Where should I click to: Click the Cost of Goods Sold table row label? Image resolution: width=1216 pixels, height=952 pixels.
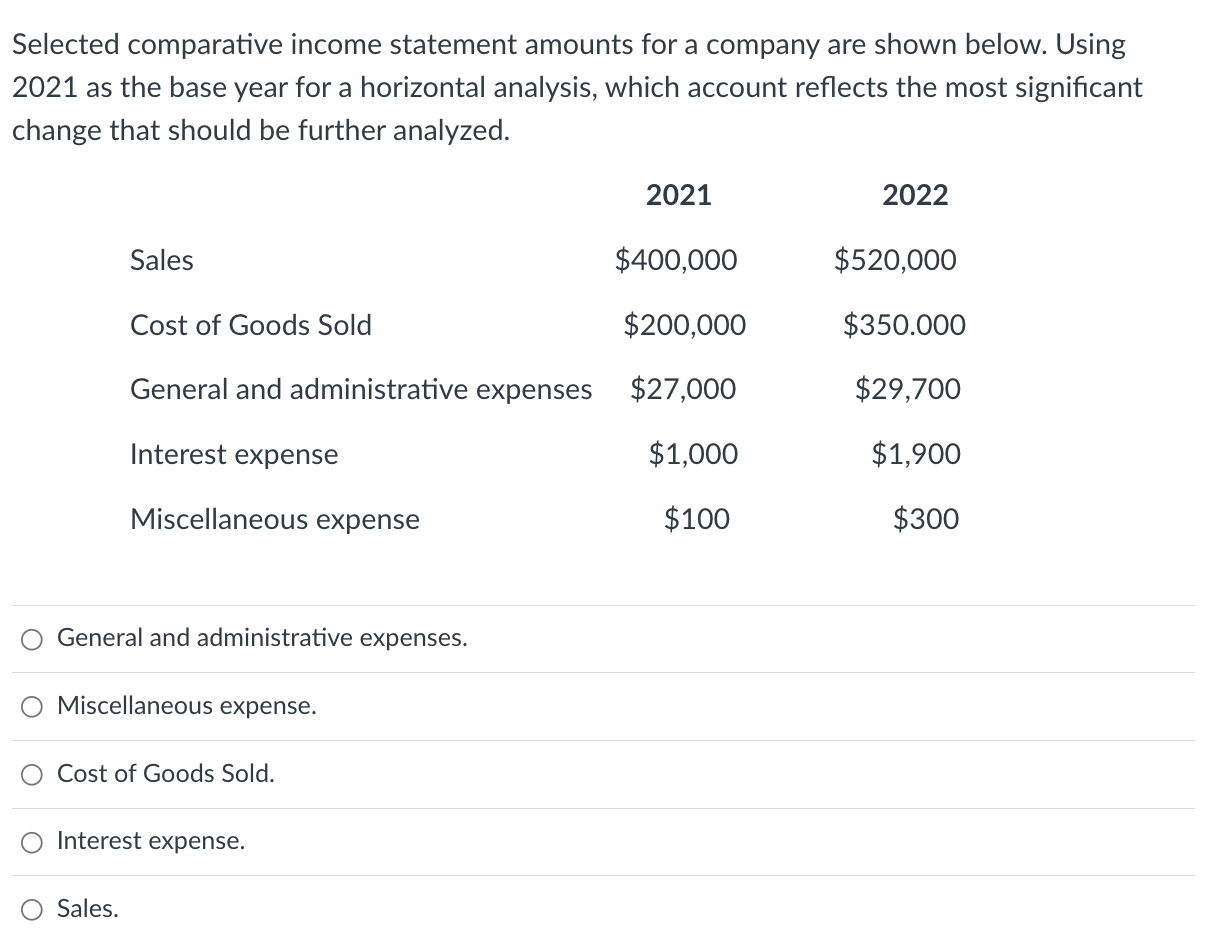click(x=251, y=325)
